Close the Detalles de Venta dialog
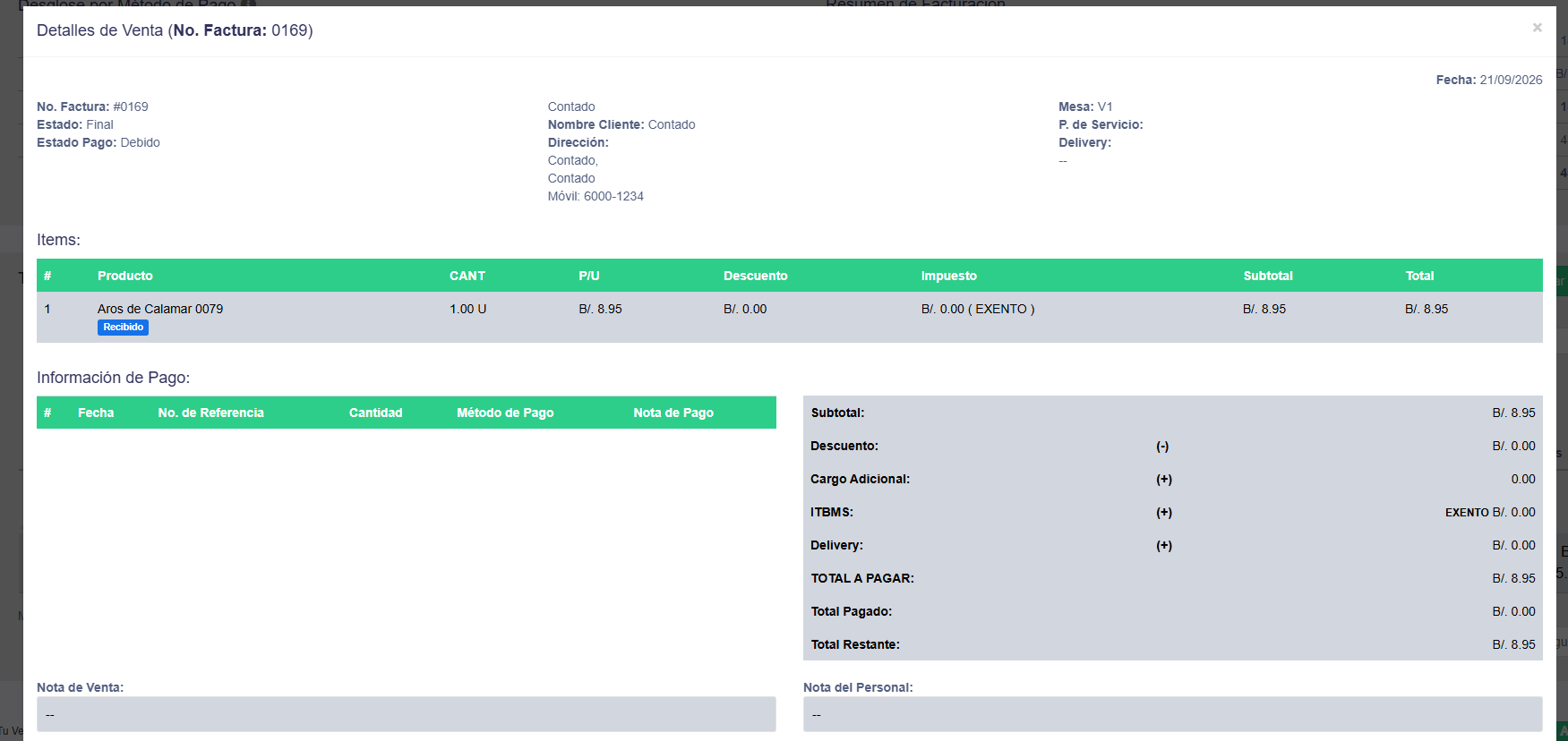The width and height of the screenshot is (1568, 741). 1537,28
